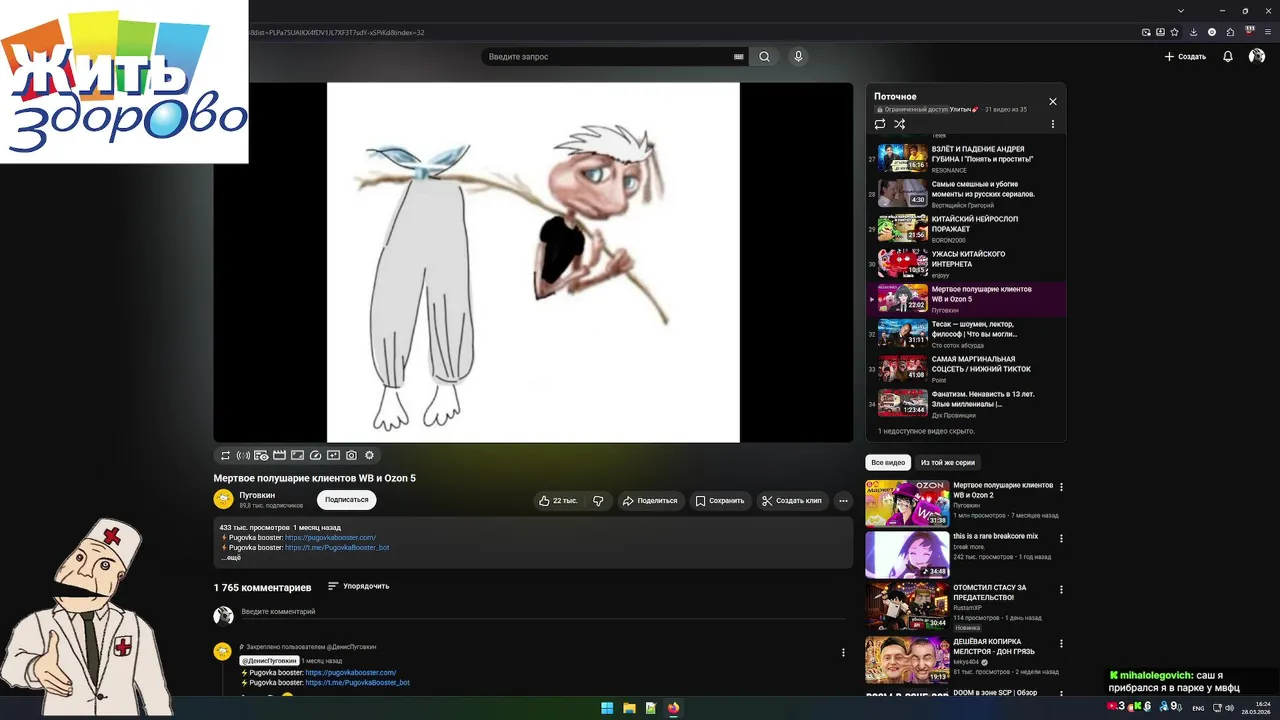
Task: Expand the description with ...ещё
Action: pos(231,557)
